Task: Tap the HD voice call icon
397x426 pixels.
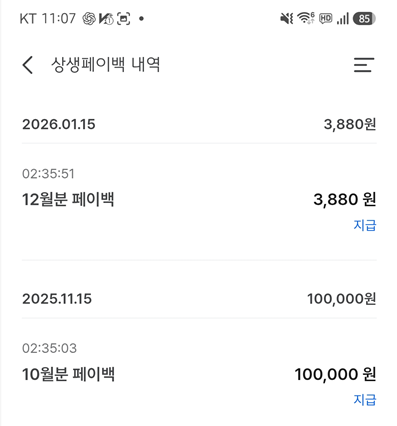Action: click(x=325, y=18)
